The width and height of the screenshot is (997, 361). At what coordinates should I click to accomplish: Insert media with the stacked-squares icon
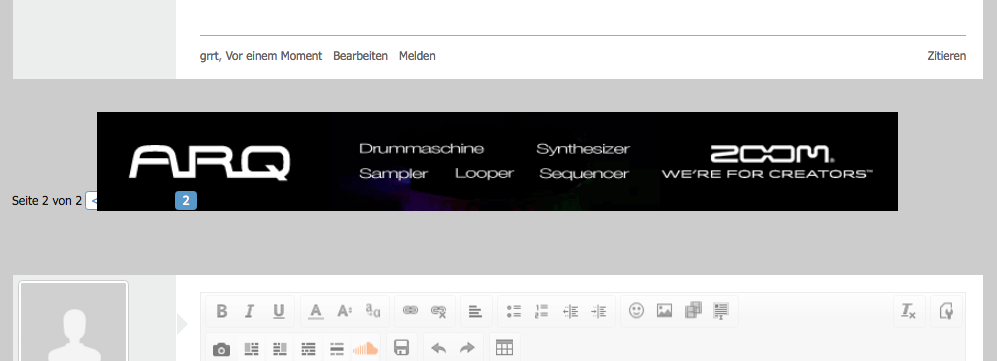point(693,311)
